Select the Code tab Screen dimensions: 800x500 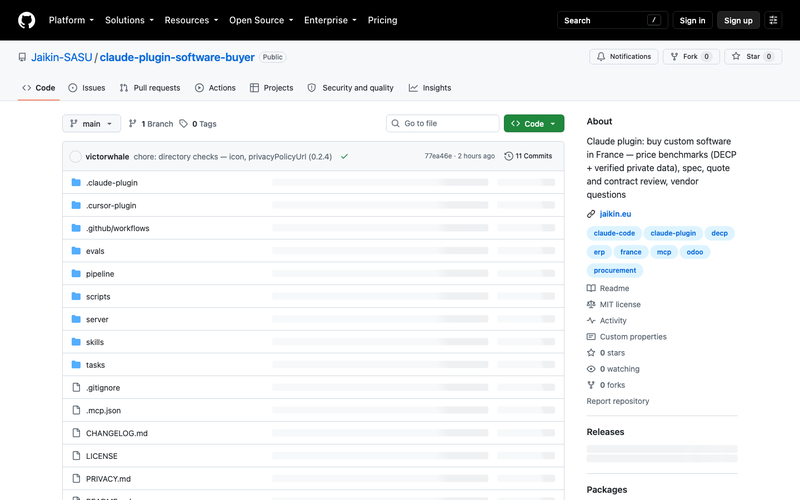[x=39, y=88]
